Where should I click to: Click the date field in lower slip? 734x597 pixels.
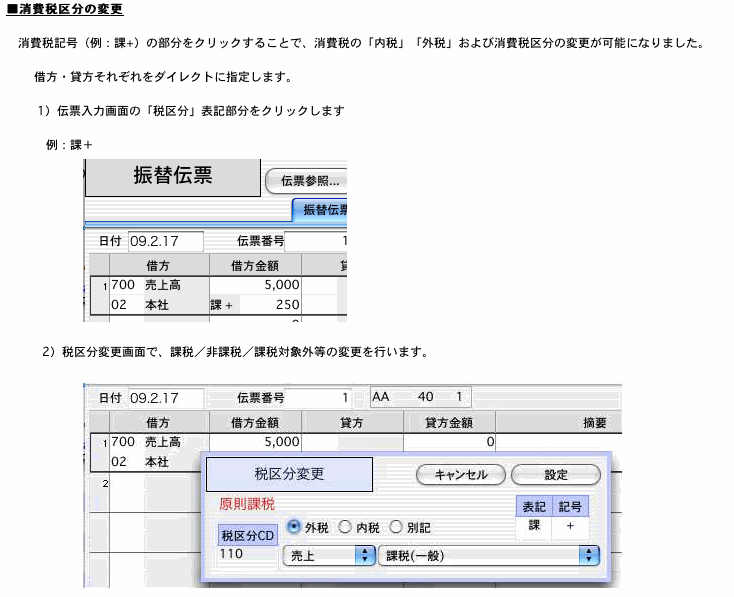[x=165, y=397]
